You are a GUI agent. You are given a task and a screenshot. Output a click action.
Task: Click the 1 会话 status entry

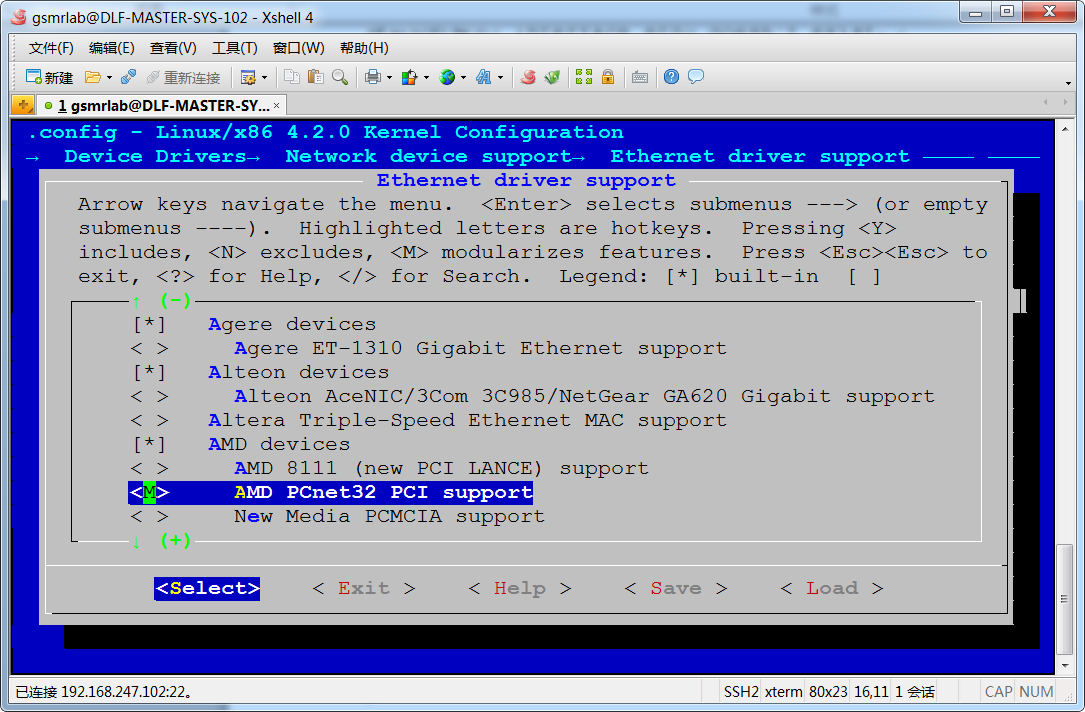tap(914, 691)
